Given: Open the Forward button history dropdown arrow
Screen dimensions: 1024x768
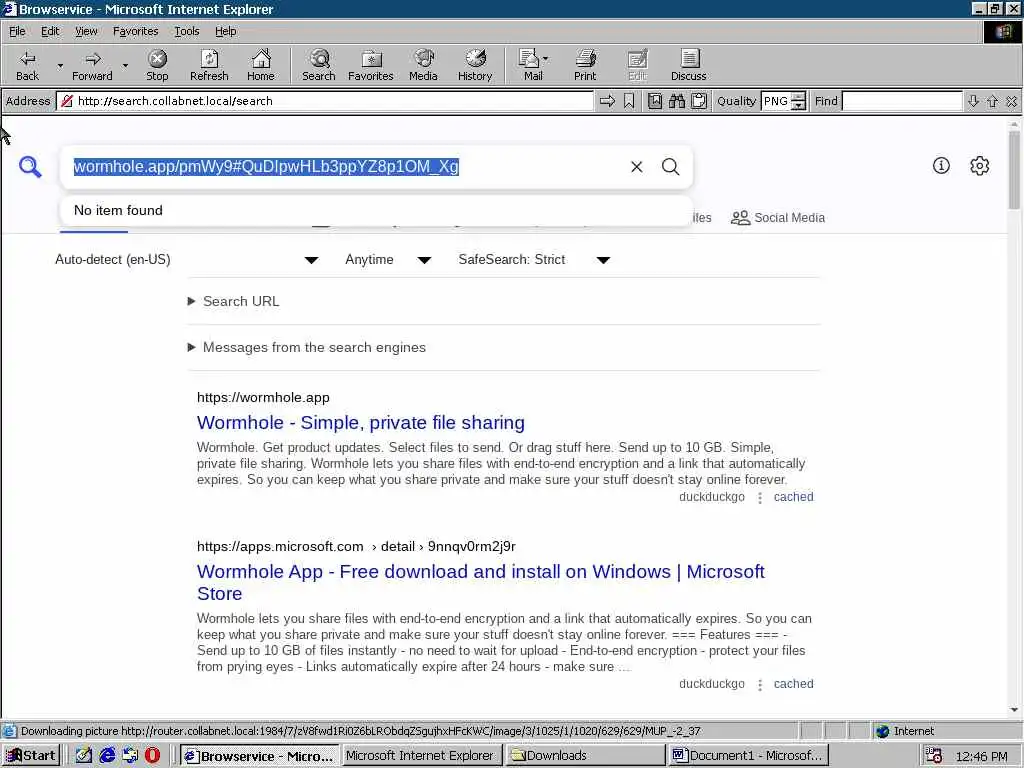Looking at the screenshot, I should tap(125, 65).
